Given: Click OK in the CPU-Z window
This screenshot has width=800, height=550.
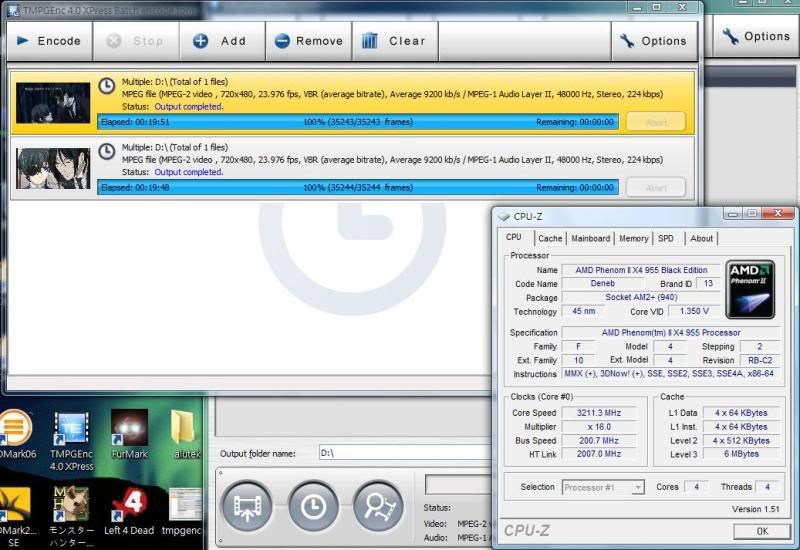Looking at the screenshot, I should point(762,531).
